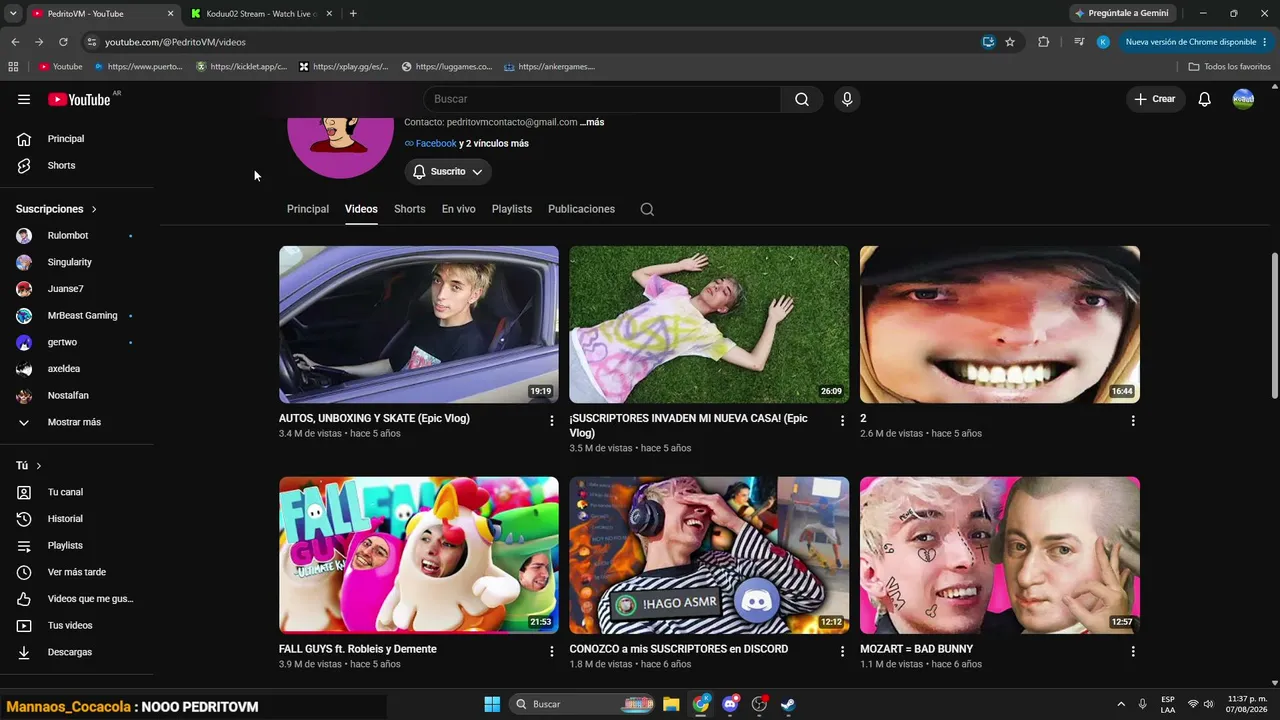Reload the page in Chrome
The width and height of the screenshot is (1280, 720).
[63, 42]
